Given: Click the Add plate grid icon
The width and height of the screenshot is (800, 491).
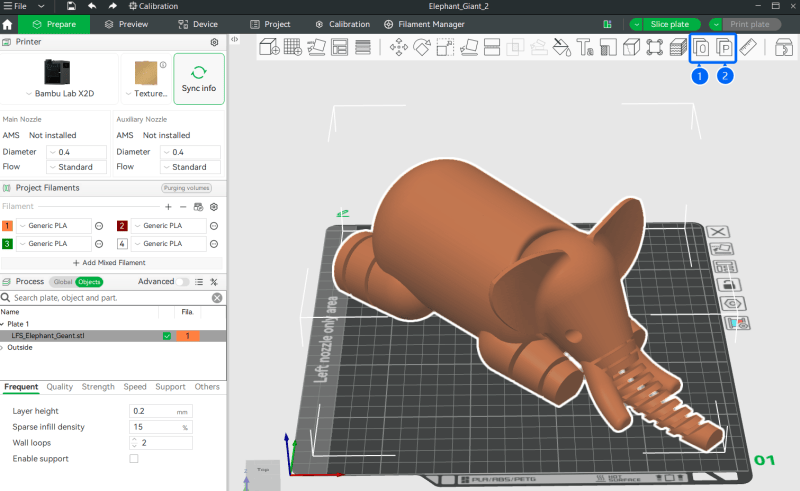Looking at the screenshot, I should [x=292, y=47].
